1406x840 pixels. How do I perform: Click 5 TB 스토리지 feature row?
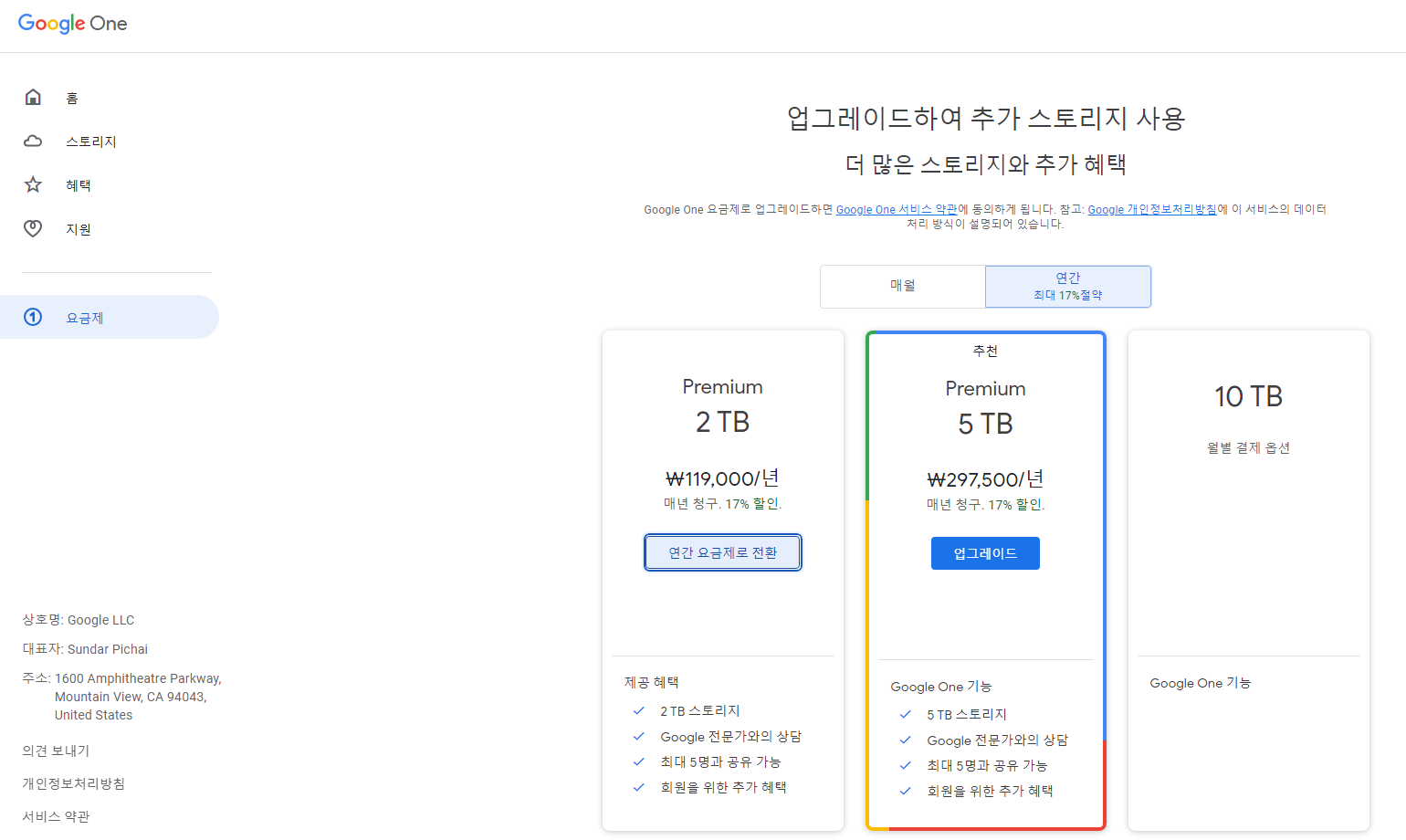(x=967, y=714)
